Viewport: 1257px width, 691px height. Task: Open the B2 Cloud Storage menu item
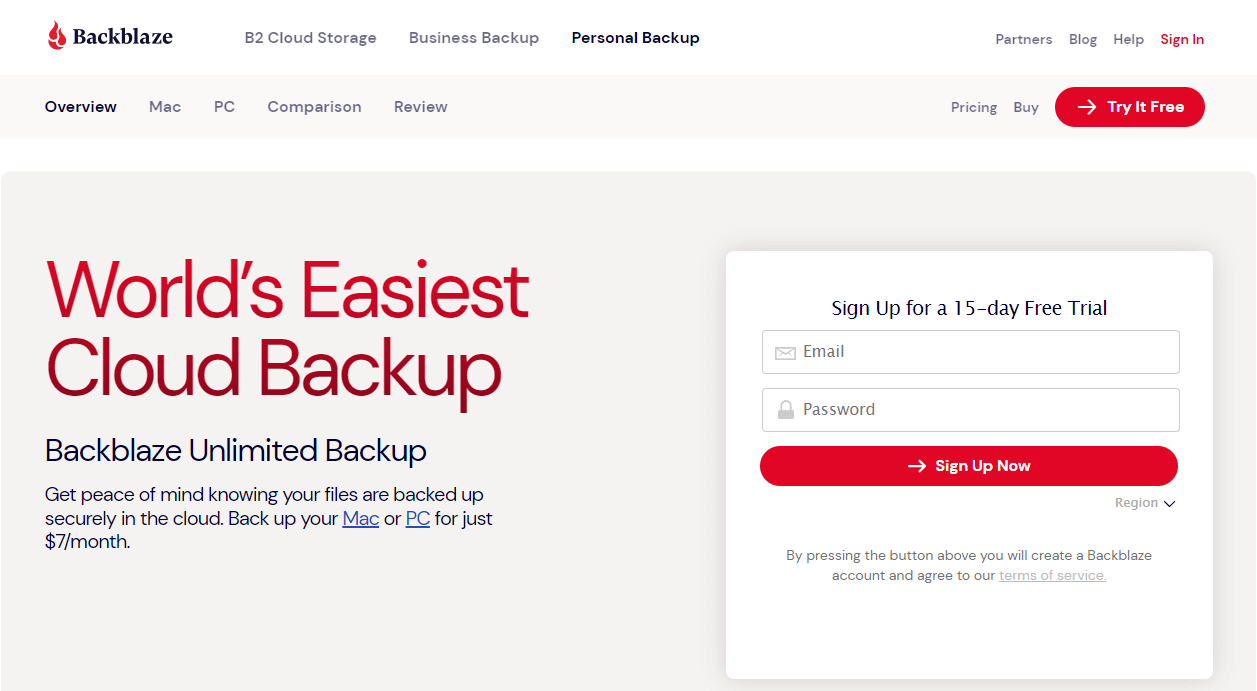pyautogui.click(x=310, y=38)
